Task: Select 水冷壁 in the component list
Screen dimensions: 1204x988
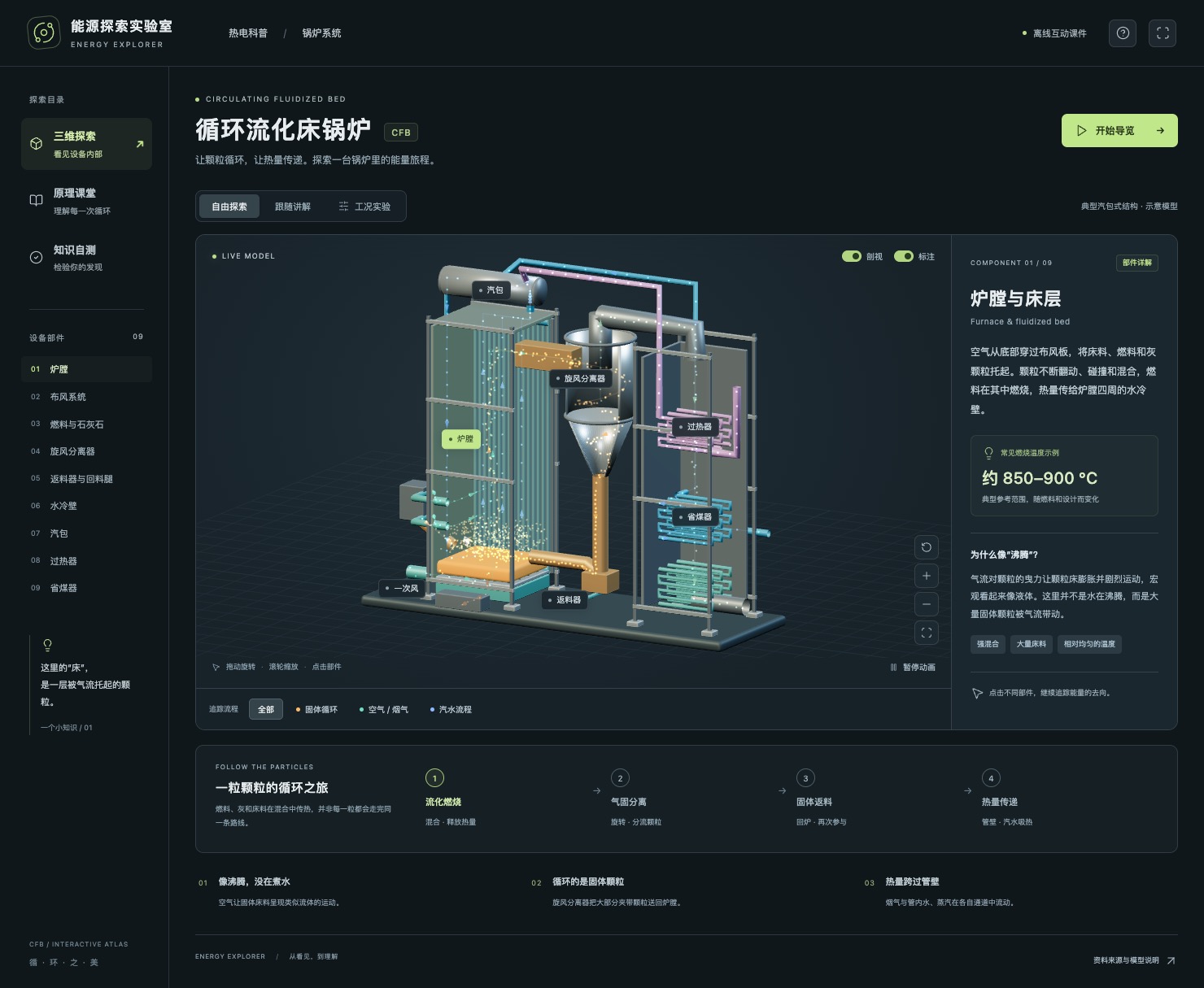Action: 86,506
